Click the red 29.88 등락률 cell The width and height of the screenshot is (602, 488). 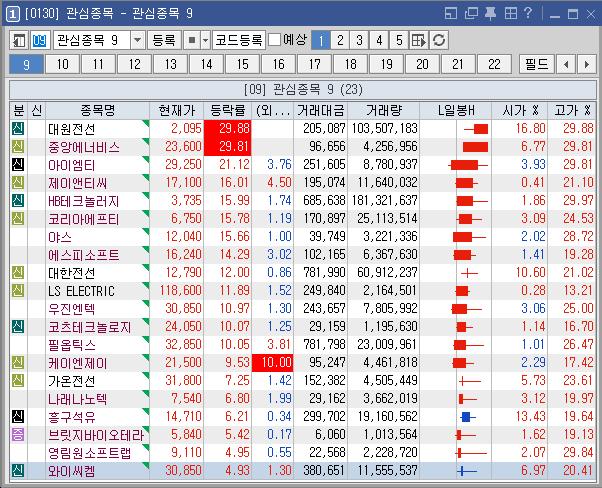click(x=228, y=129)
